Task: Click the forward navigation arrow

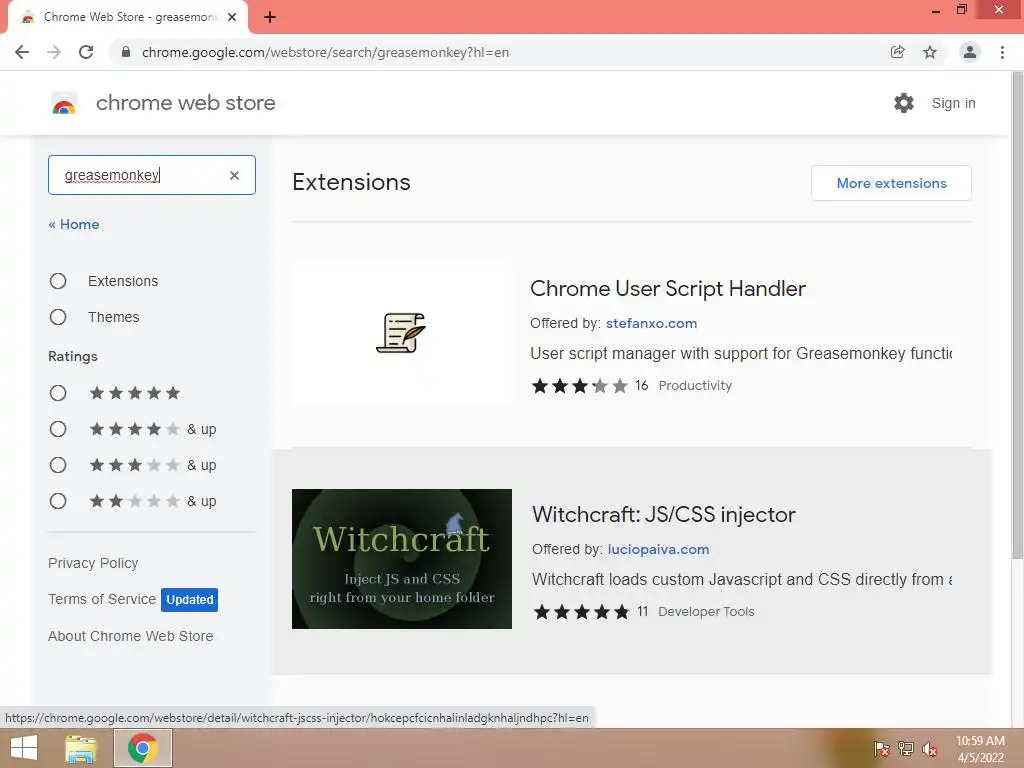Action: point(54,52)
